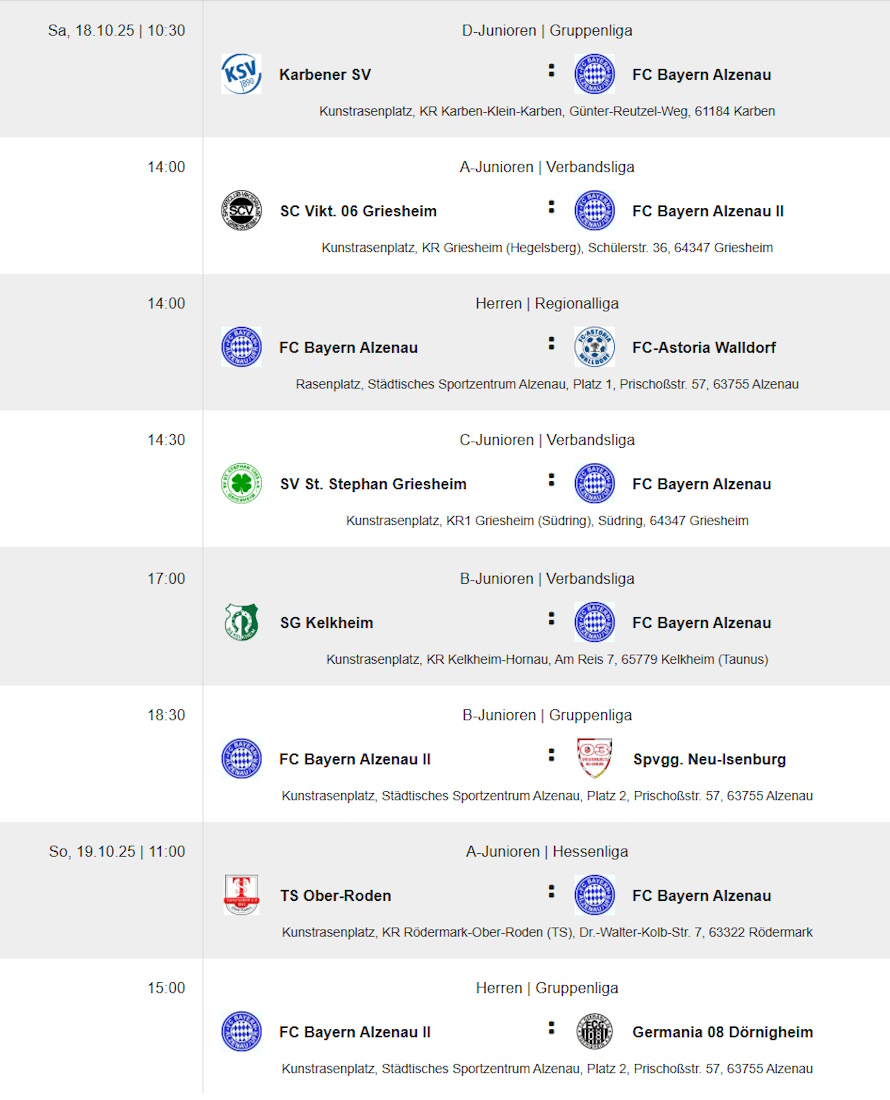Viewport: 890px width, 1100px height.
Task: Select the Herren | Regionalliga match header
Action: (x=547, y=304)
